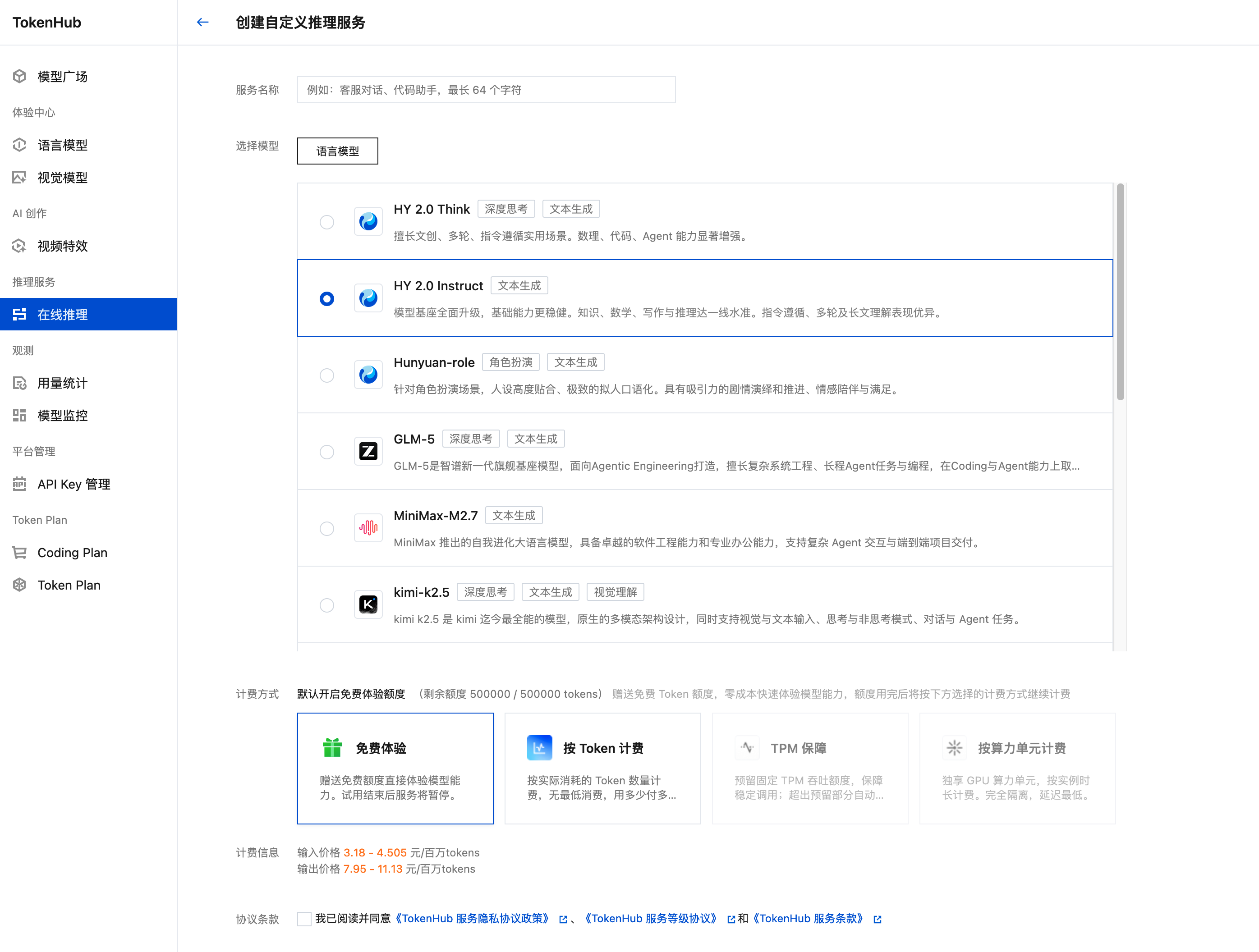
Task: Check the agreement terms checkbox
Action: tap(304, 919)
